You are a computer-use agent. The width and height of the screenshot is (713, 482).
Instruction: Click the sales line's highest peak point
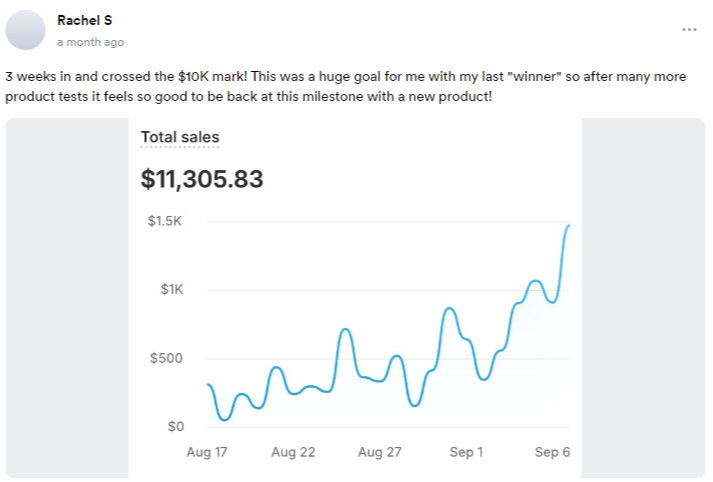coord(568,226)
